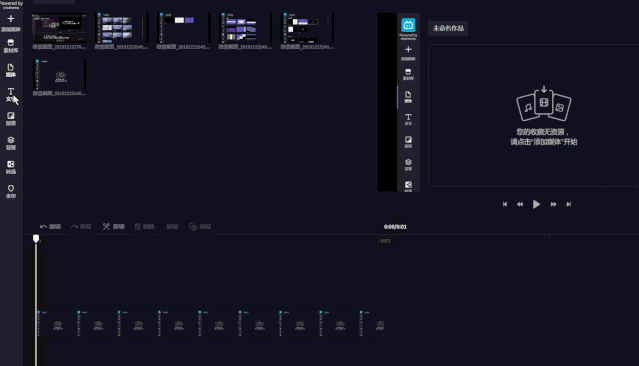Open the 前景 overlay panel in left sidebar
This screenshot has height=366, width=639.
(11, 119)
